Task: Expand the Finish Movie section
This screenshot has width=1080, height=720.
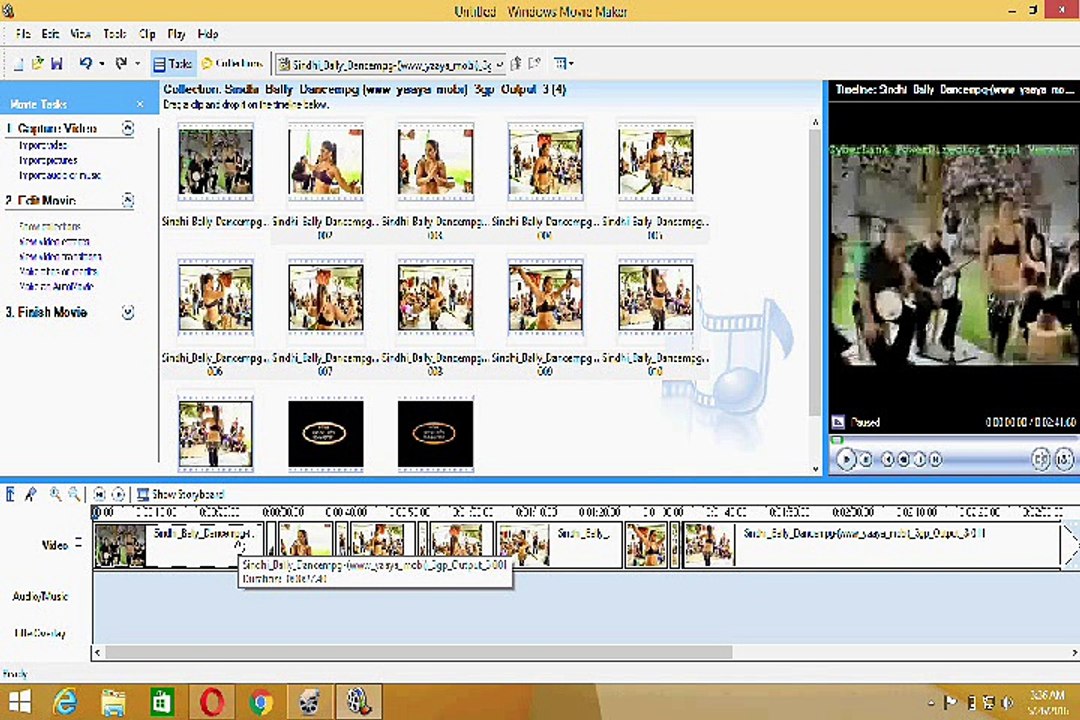Action: click(127, 312)
